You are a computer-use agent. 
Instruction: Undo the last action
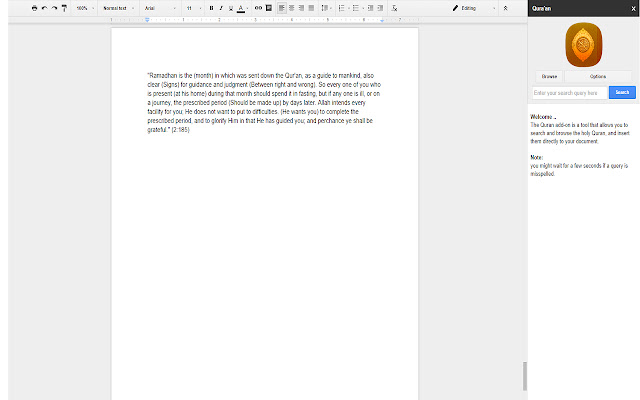(x=44, y=8)
